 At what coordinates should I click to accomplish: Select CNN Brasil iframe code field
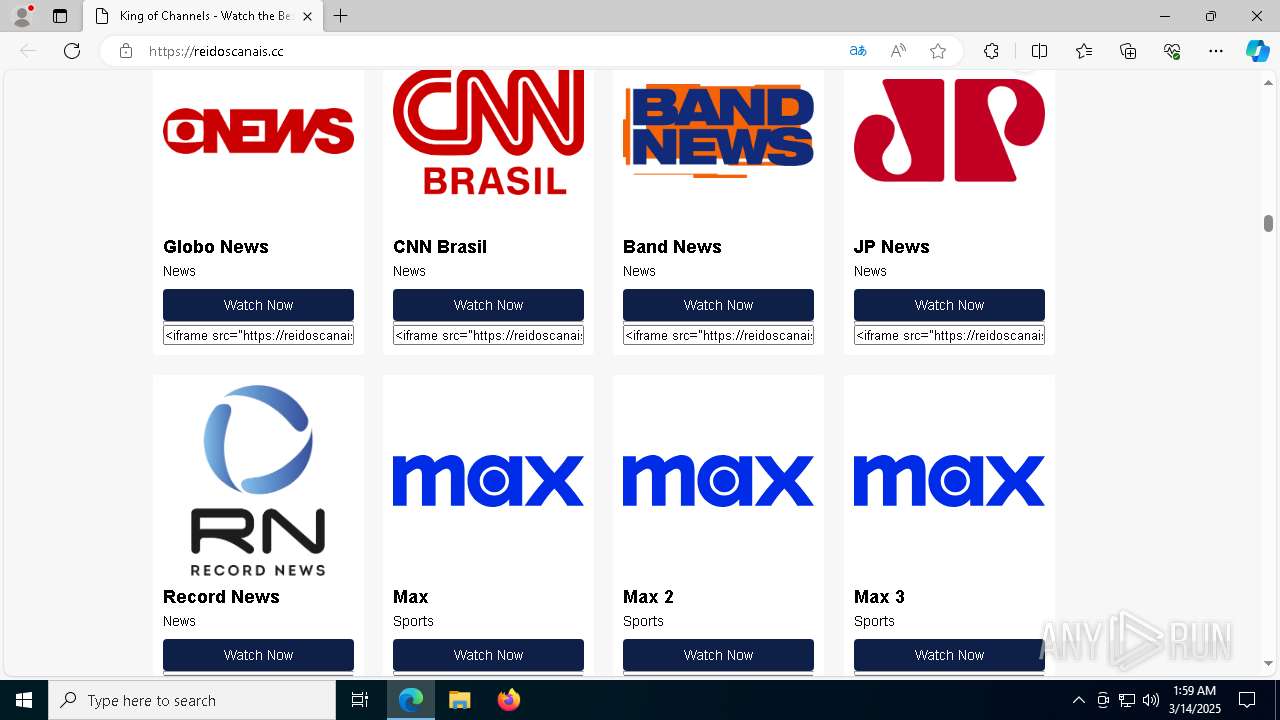point(488,335)
